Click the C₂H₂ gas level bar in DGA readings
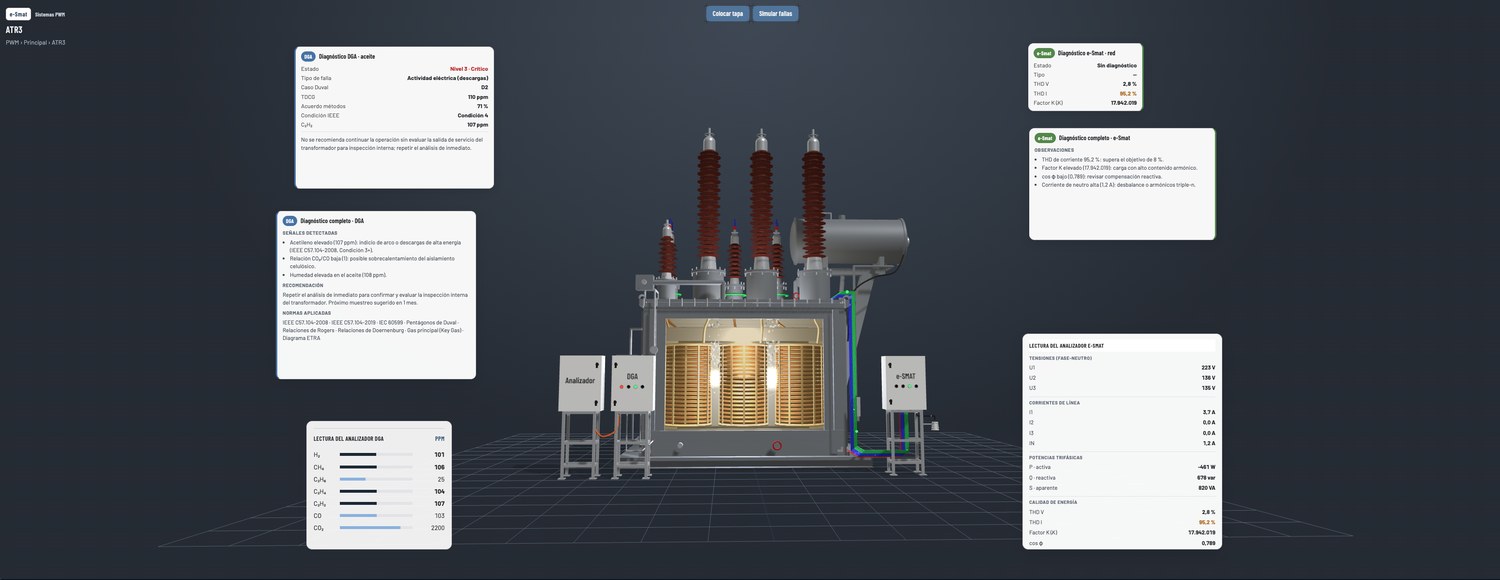The image size is (1500, 580). (376, 504)
